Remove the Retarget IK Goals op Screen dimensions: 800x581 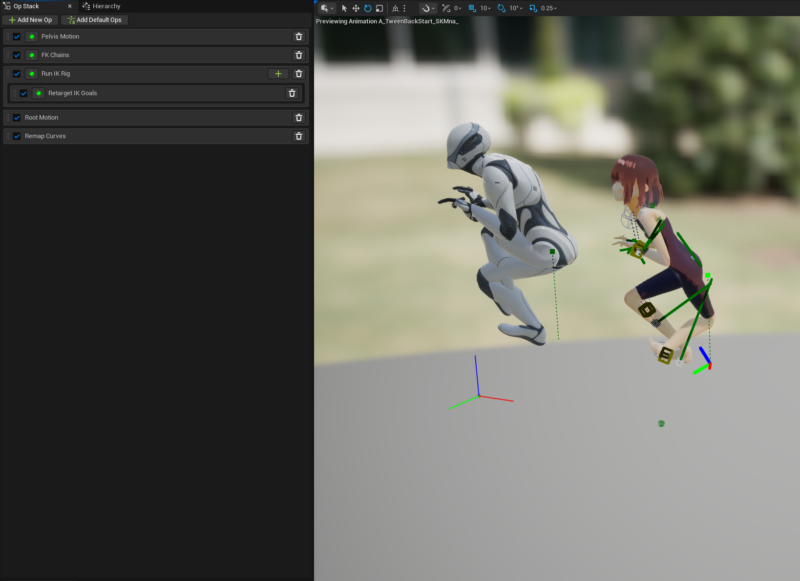click(x=292, y=93)
